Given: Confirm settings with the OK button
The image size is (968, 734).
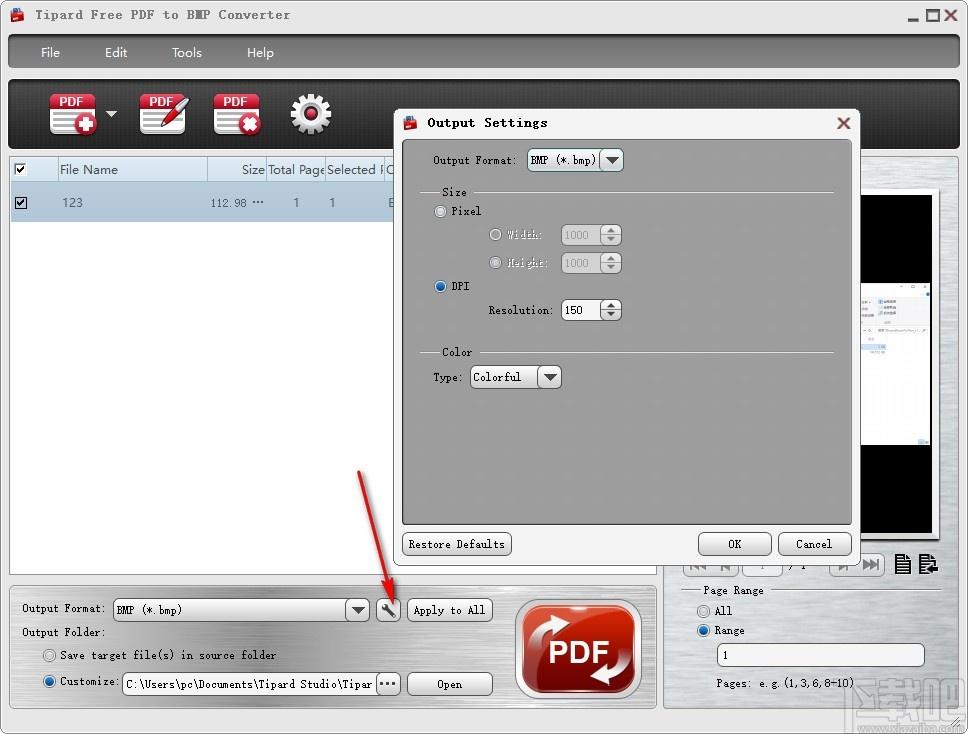Looking at the screenshot, I should point(735,544).
